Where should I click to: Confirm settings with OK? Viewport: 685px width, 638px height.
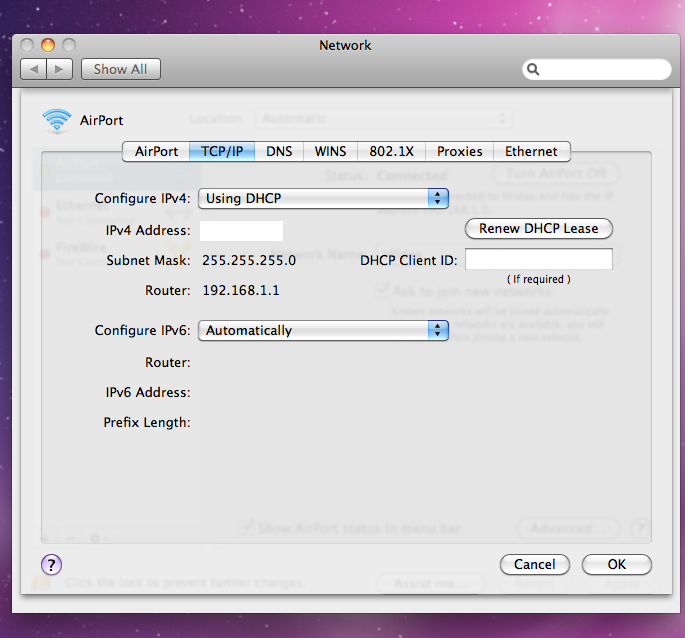click(617, 565)
